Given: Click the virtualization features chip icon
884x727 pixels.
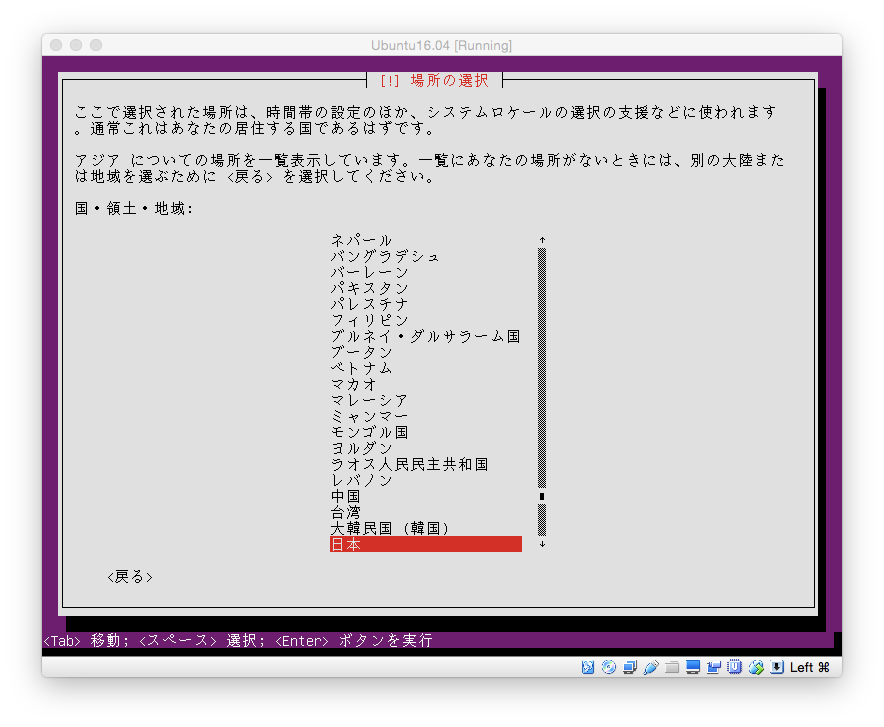Looking at the screenshot, I should coord(735,667).
